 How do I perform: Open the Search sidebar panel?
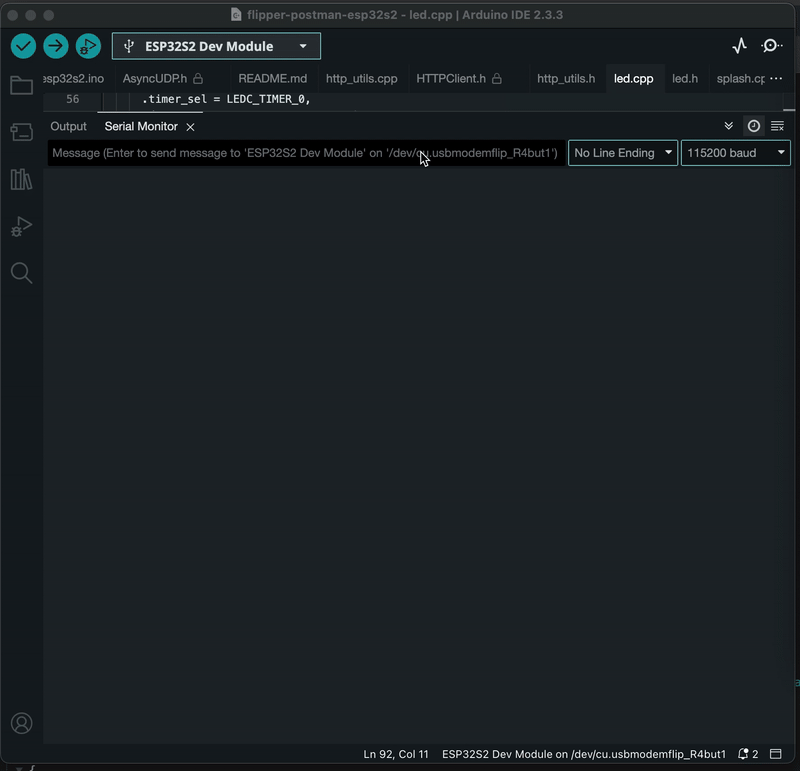pyautogui.click(x=21, y=273)
